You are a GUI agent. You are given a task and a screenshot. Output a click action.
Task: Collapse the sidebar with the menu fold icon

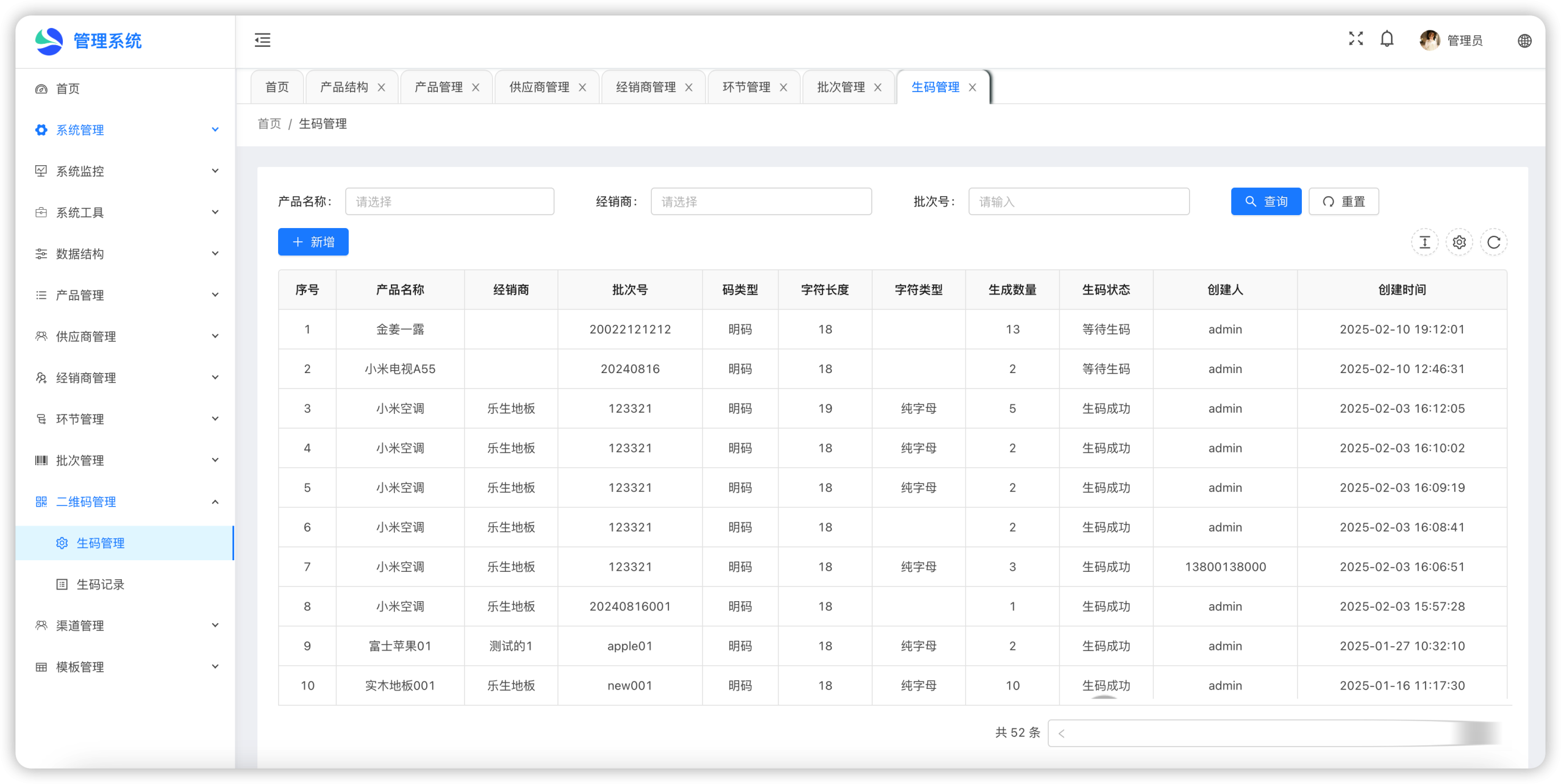(x=262, y=40)
